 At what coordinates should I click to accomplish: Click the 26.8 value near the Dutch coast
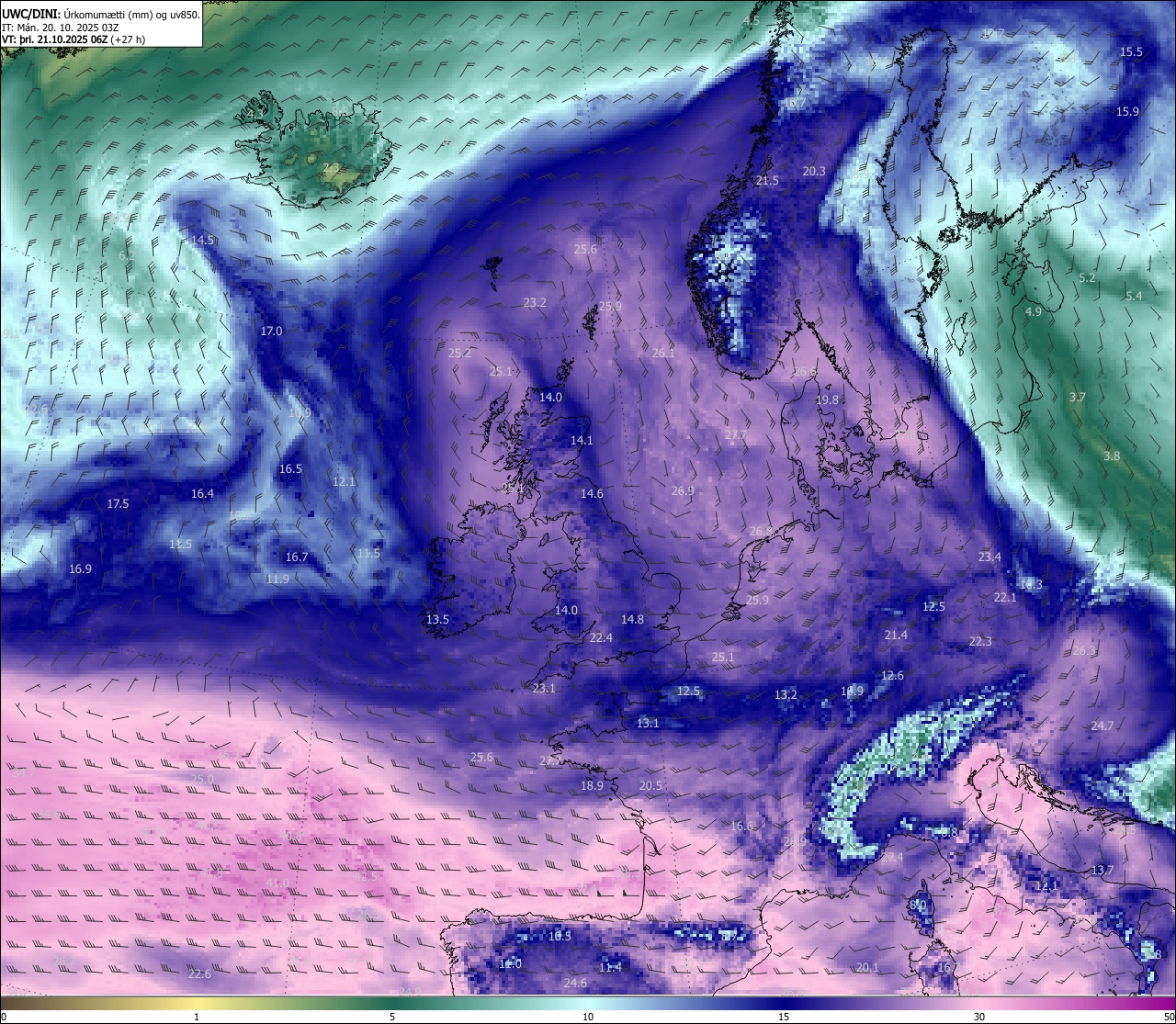pos(761,531)
